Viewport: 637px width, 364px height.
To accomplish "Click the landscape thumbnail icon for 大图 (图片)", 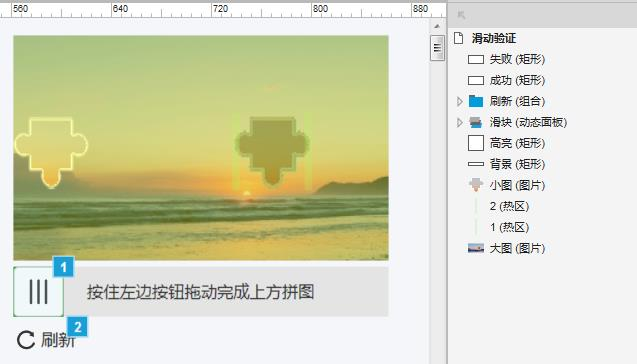I will (476, 248).
